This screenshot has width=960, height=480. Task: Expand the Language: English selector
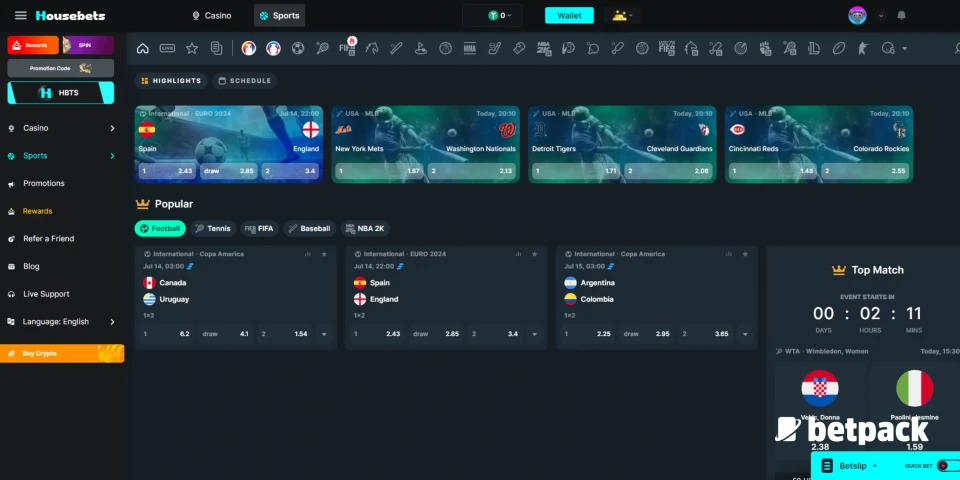click(113, 321)
